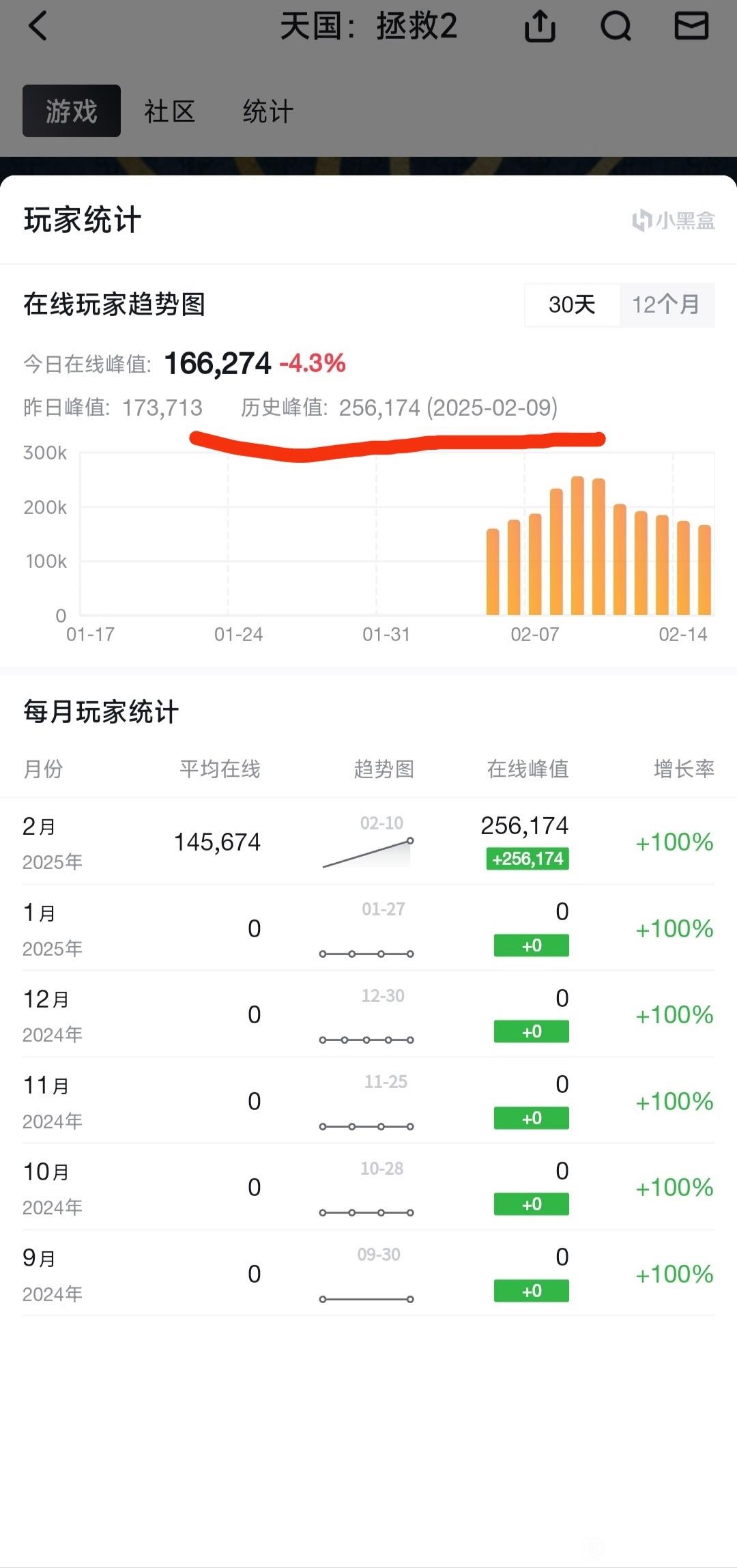Image resolution: width=737 pixels, height=1568 pixels.
Task: Select the 12个月 range toggle
Action: click(667, 304)
